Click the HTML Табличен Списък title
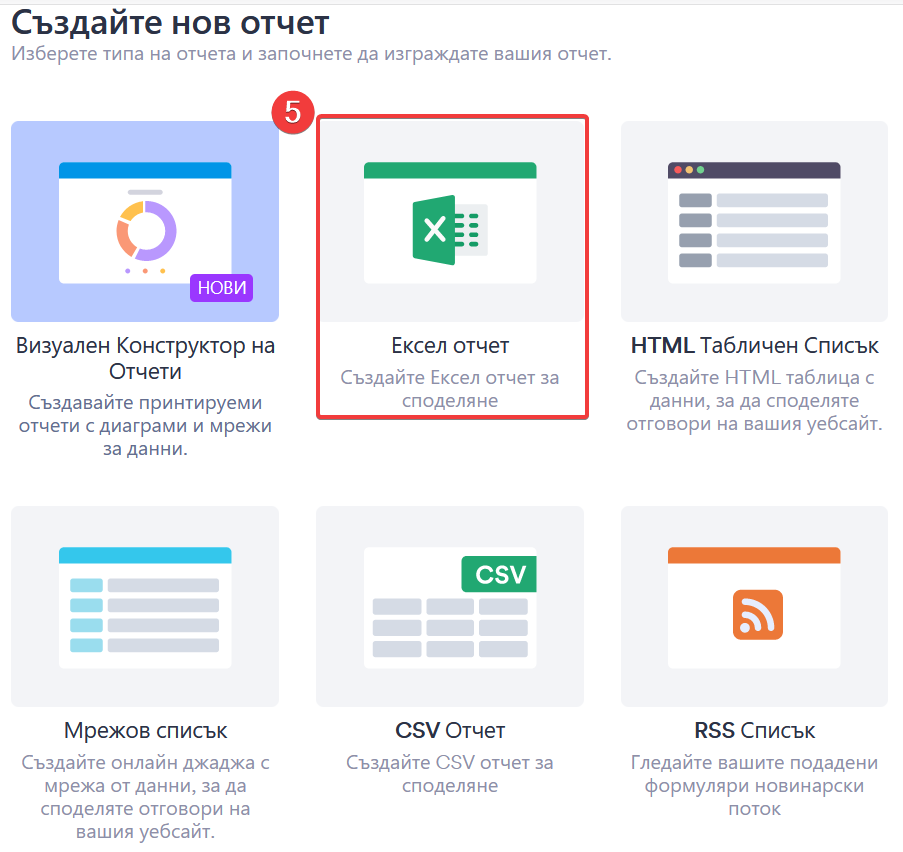This screenshot has width=903, height=852. pyautogui.click(x=754, y=346)
